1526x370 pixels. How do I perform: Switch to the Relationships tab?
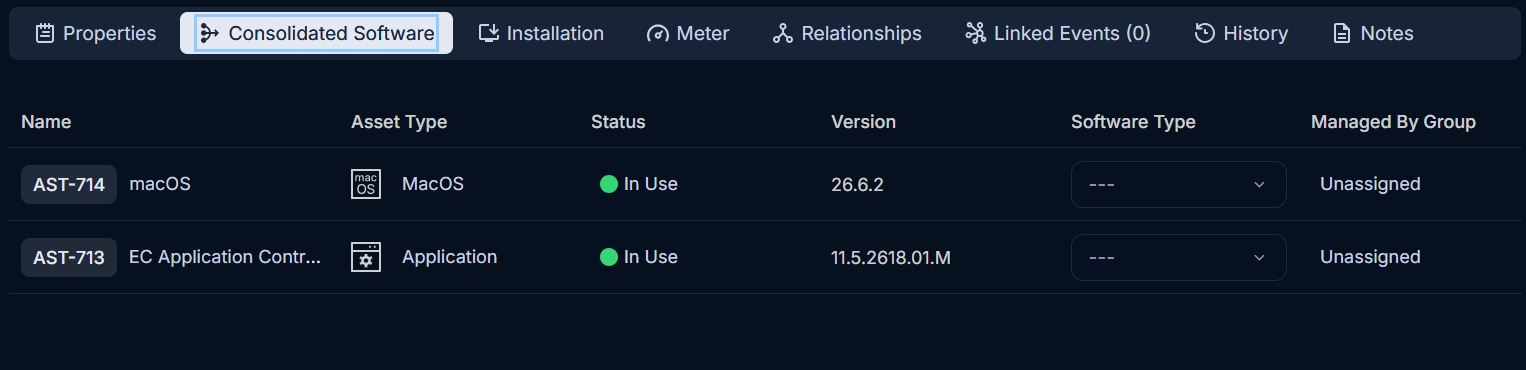pos(847,33)
